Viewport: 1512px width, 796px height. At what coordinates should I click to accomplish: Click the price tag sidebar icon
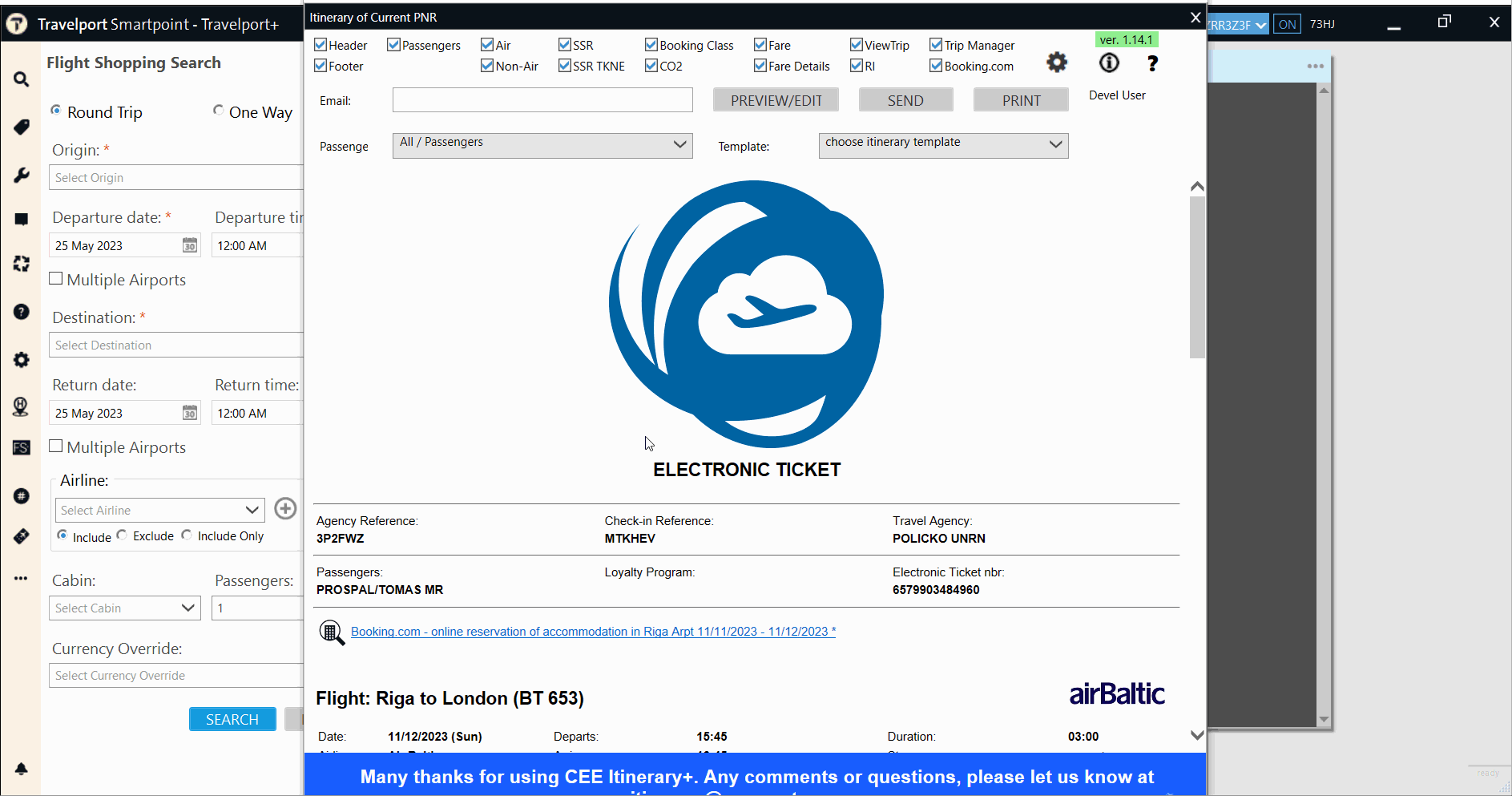tap(22, 127)
